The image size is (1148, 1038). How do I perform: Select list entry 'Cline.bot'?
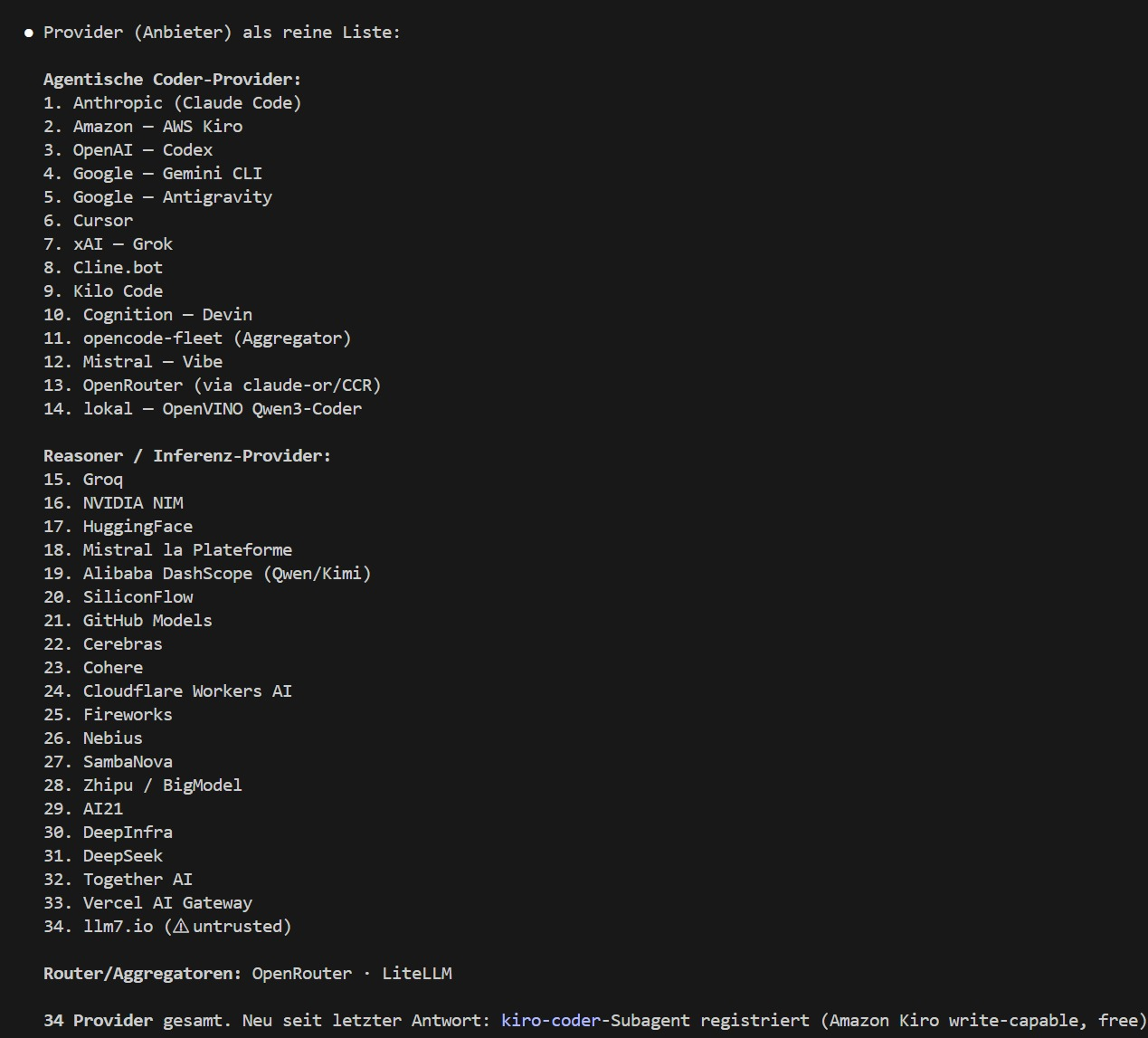(x=118, y=267)
